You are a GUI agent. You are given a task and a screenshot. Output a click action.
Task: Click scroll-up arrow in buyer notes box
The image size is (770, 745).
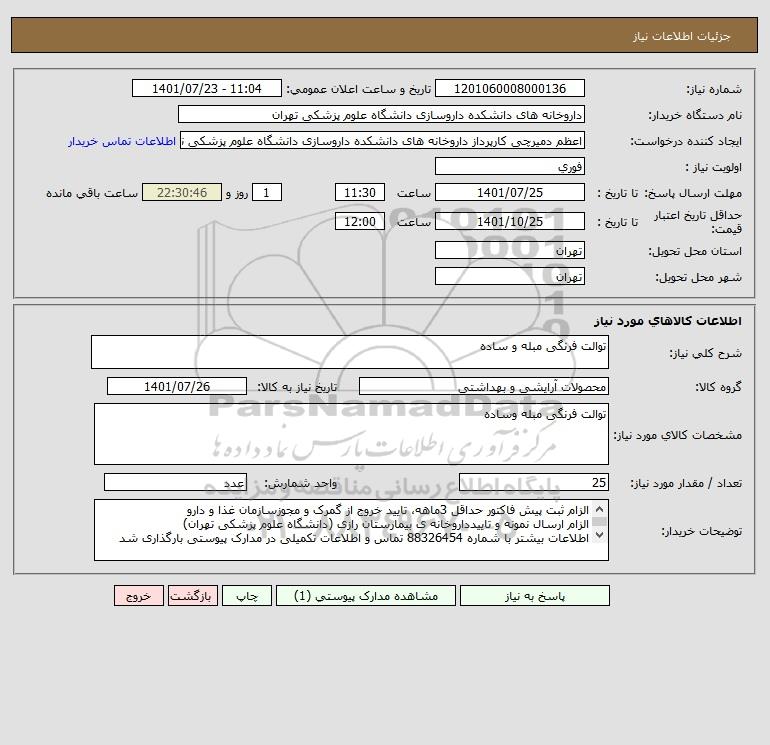click(599, 510)
